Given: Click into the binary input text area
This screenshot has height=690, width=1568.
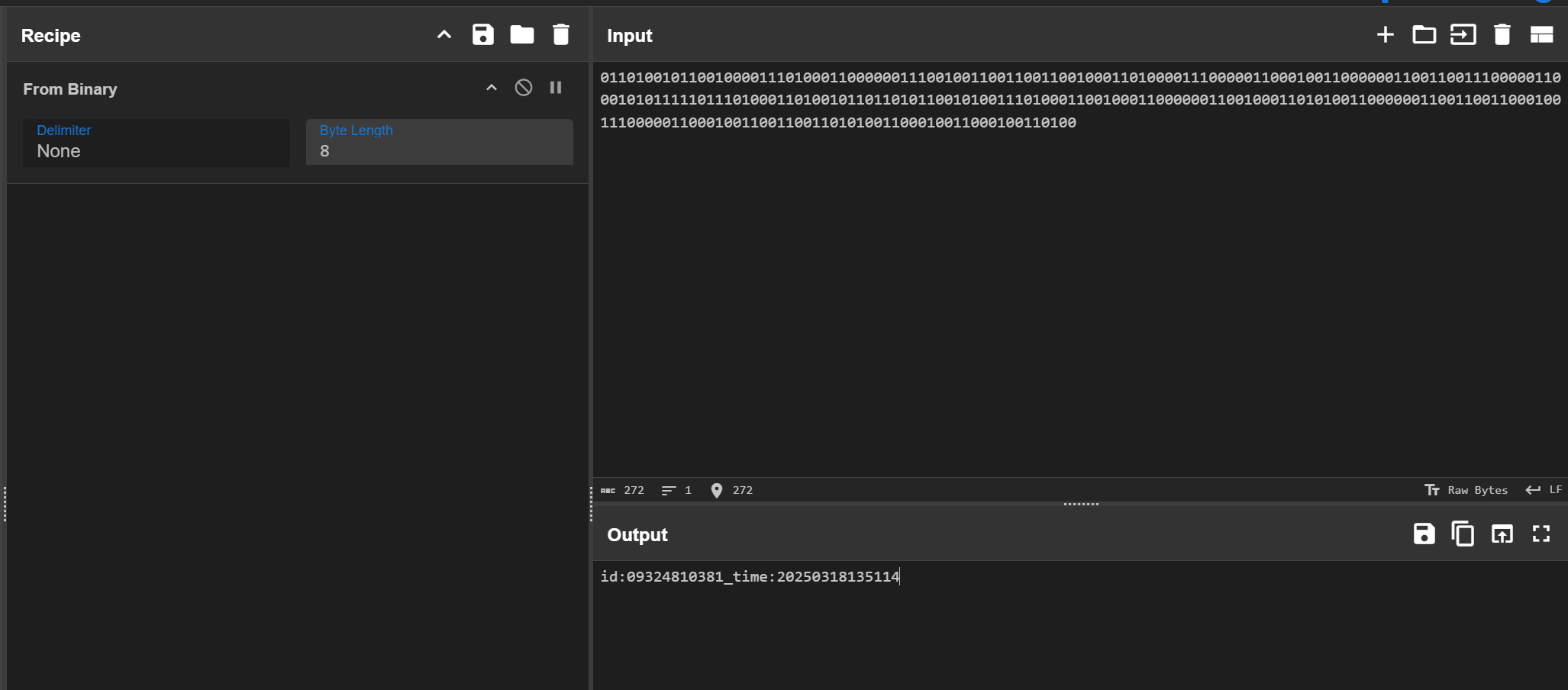Looking at the screenshot, I should [1080, 269].
